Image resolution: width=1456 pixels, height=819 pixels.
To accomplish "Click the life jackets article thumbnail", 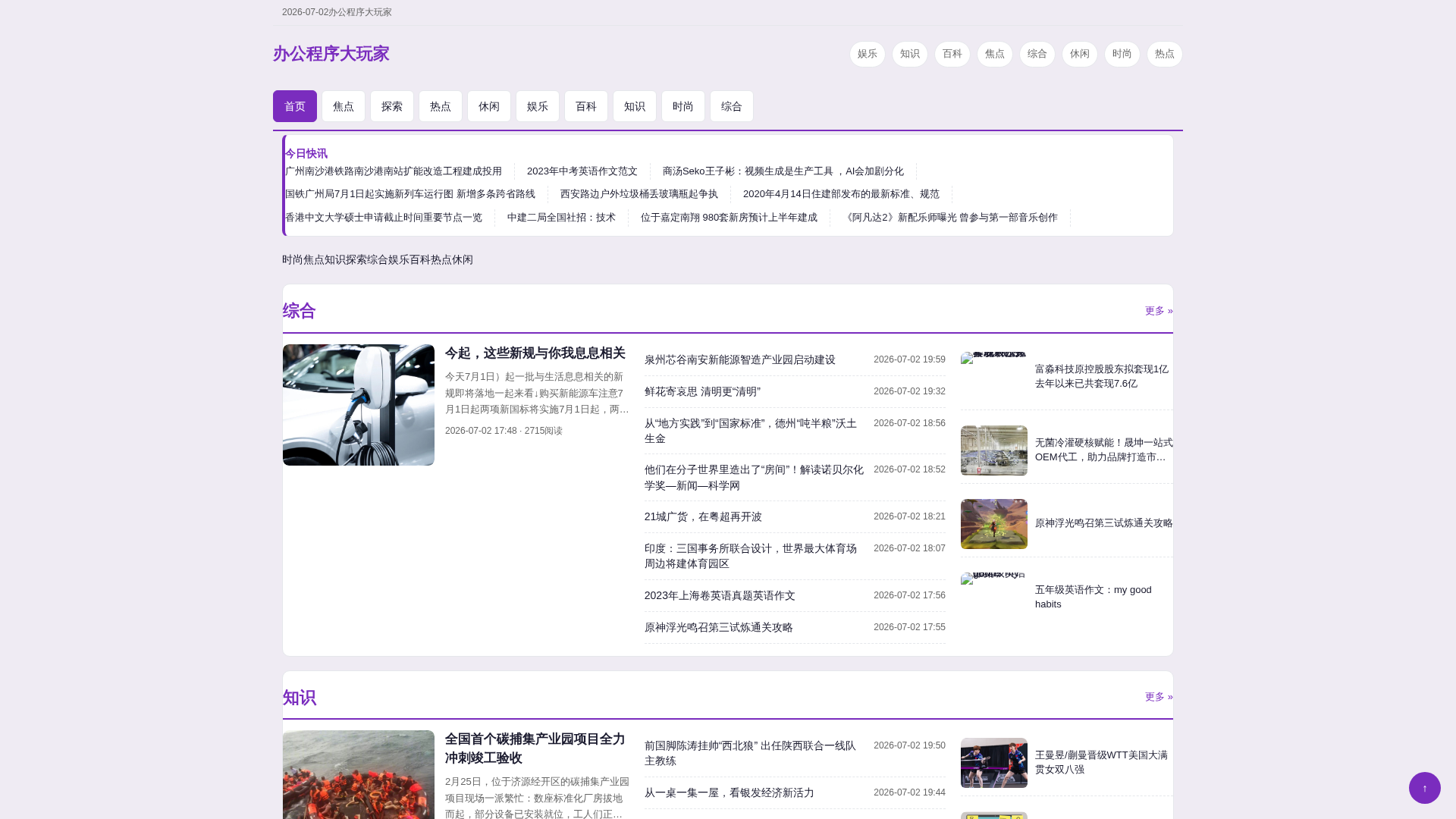I will click(x=359, y=774).
